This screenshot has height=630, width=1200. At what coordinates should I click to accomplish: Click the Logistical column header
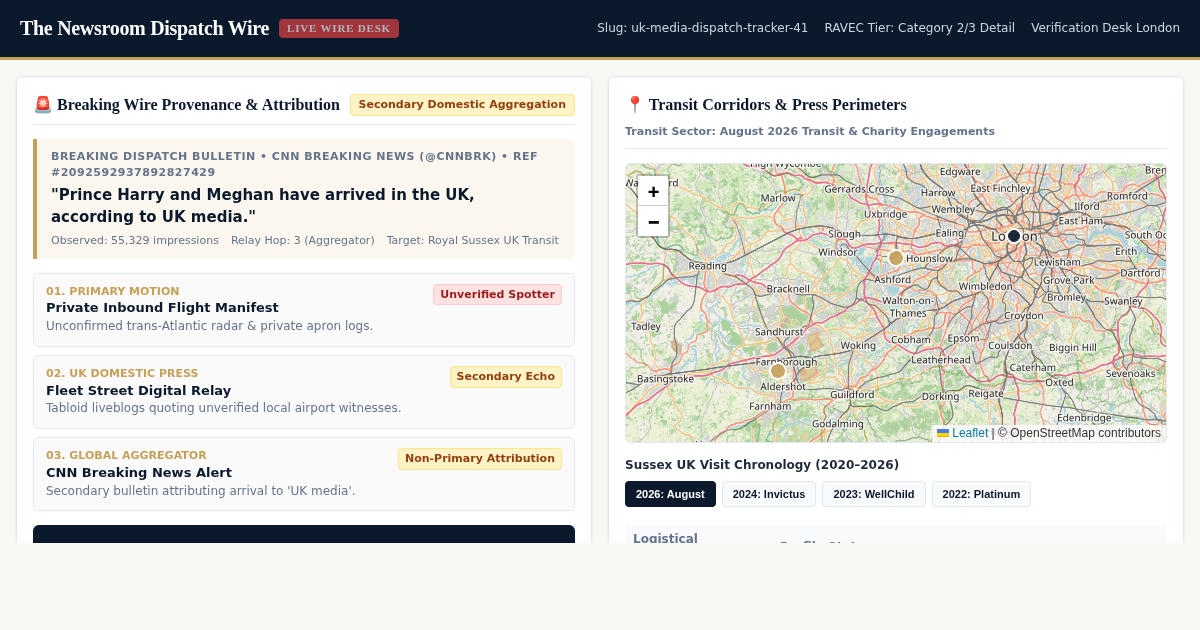[665, 538]
